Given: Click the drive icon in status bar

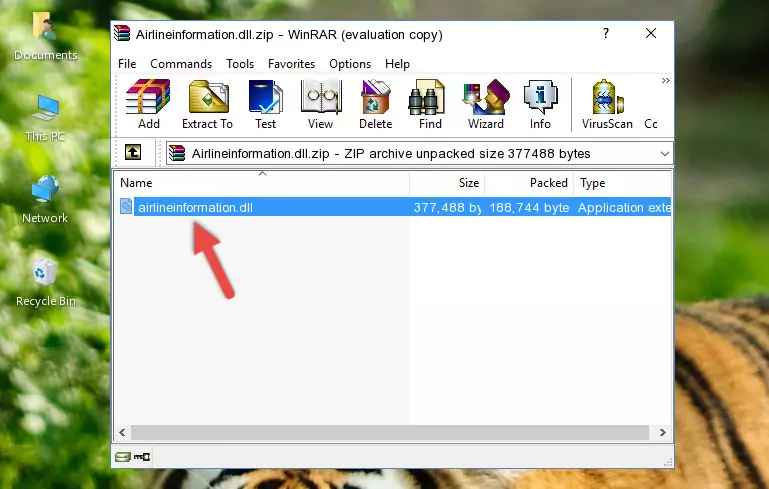Looking at the screenshot, I should (x=123, y=457).
